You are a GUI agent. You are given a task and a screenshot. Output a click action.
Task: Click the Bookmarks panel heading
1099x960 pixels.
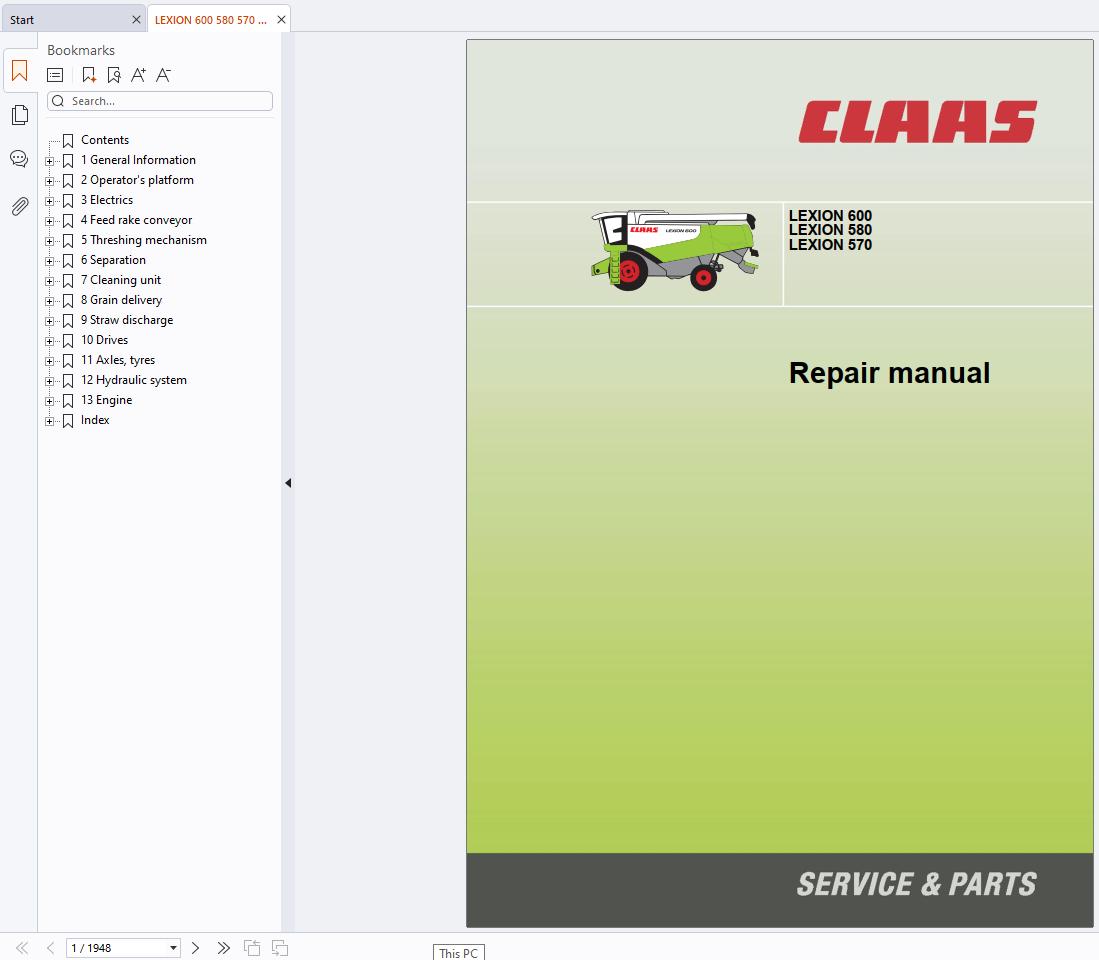[x=81, y=50]
